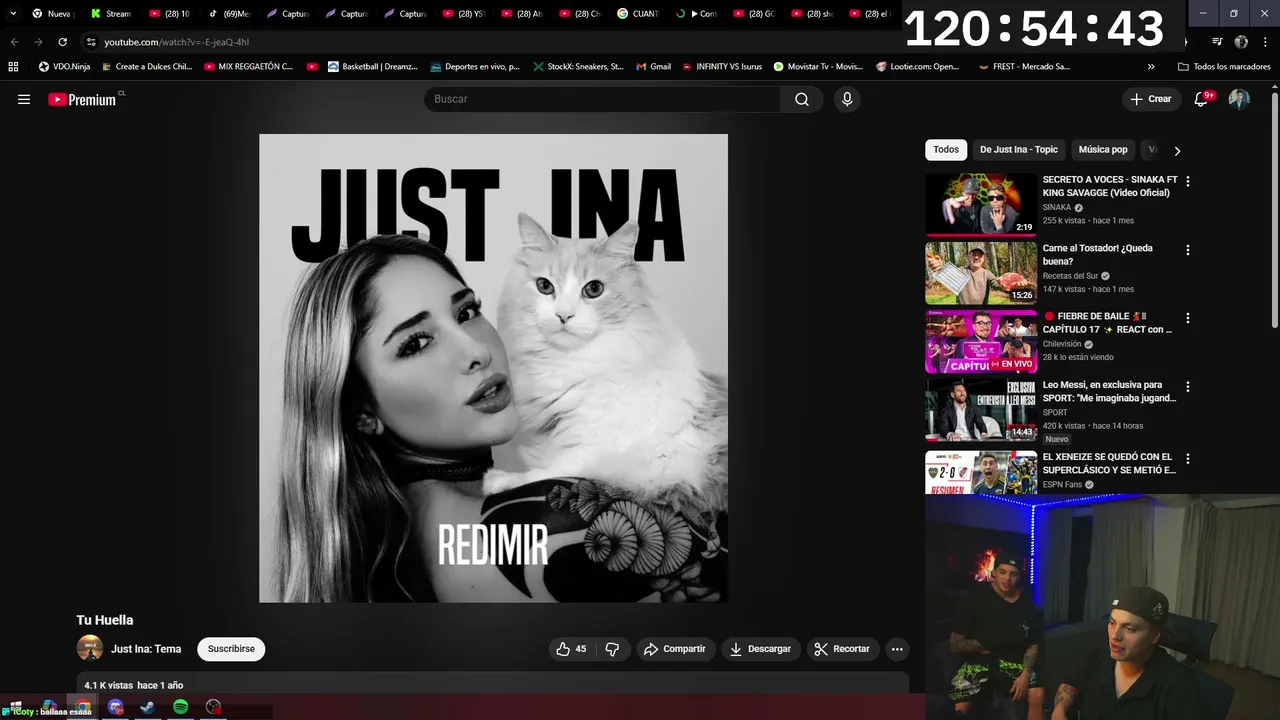The width and height of the screenshot is (1280, 720).
Task: Click the page vertical scrollbar
Action: point(1274,210)
